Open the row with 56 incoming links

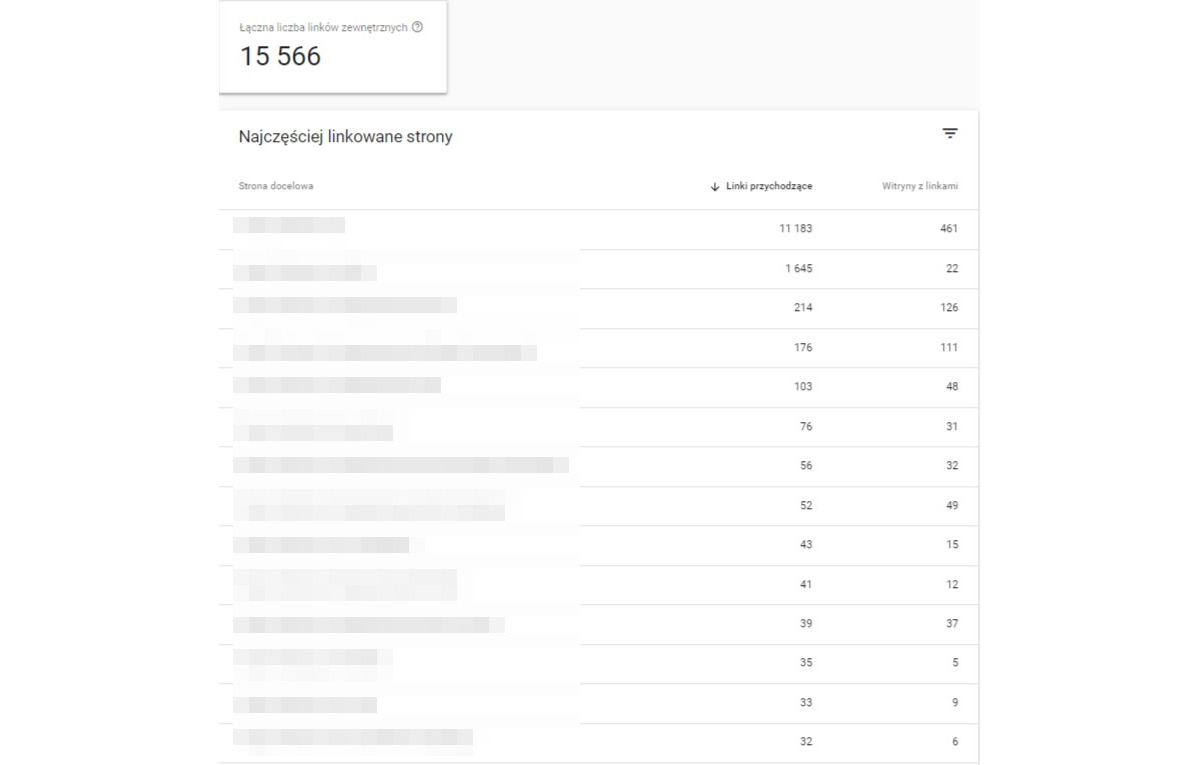tap(598, 466)
